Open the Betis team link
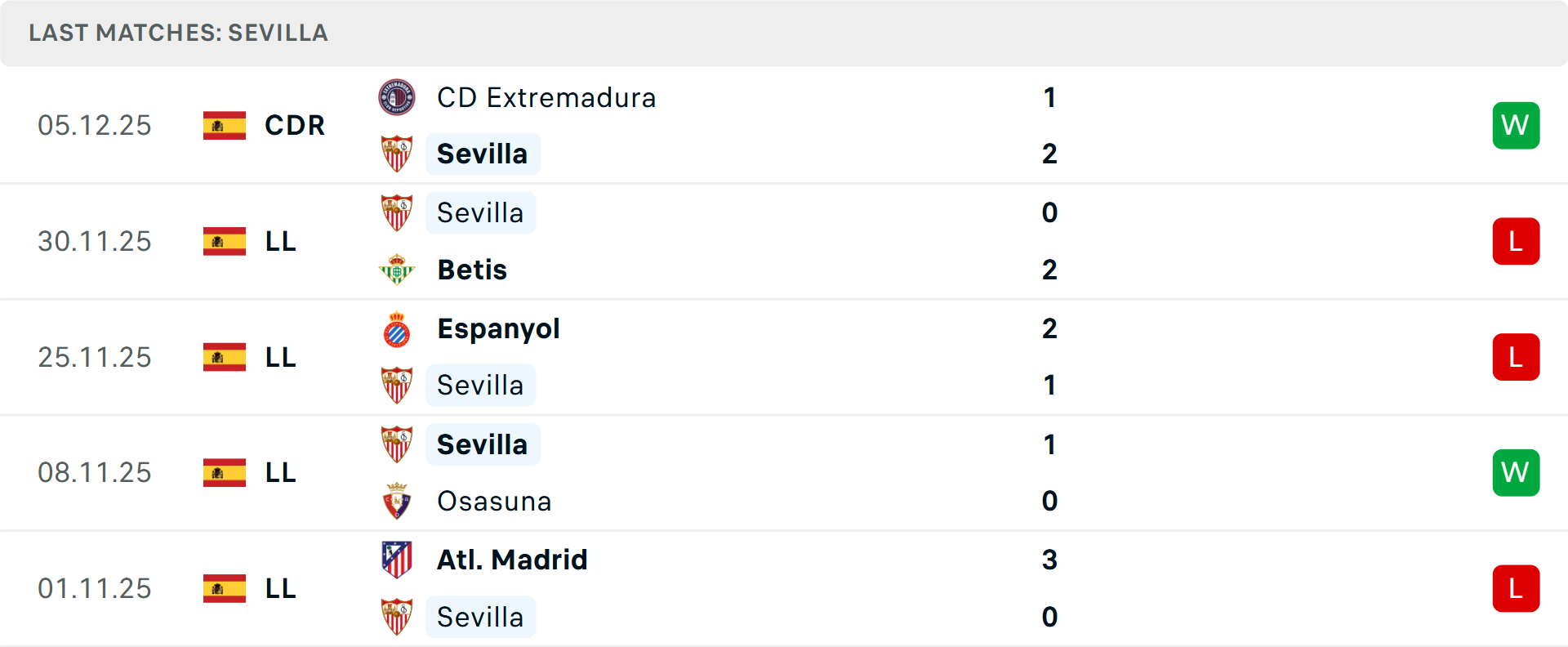 click(x=472, y=270)
